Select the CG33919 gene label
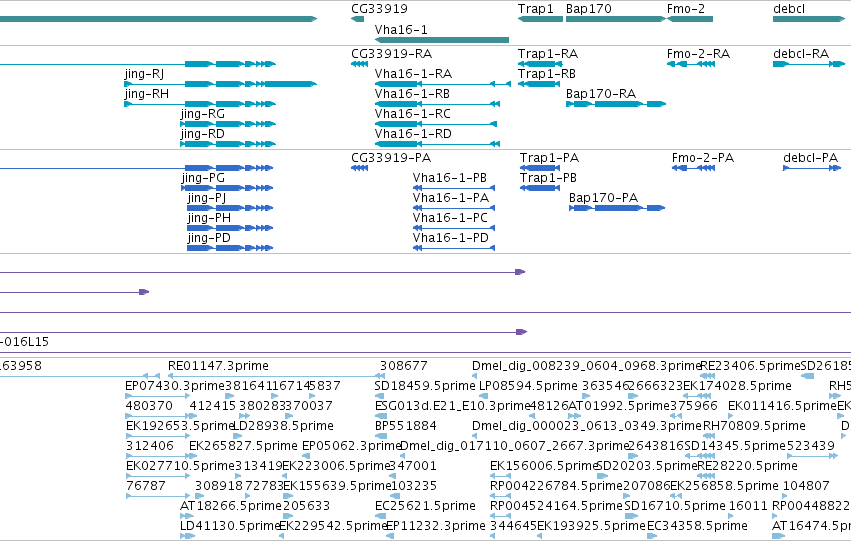851x541 pixels. (379, 9)
